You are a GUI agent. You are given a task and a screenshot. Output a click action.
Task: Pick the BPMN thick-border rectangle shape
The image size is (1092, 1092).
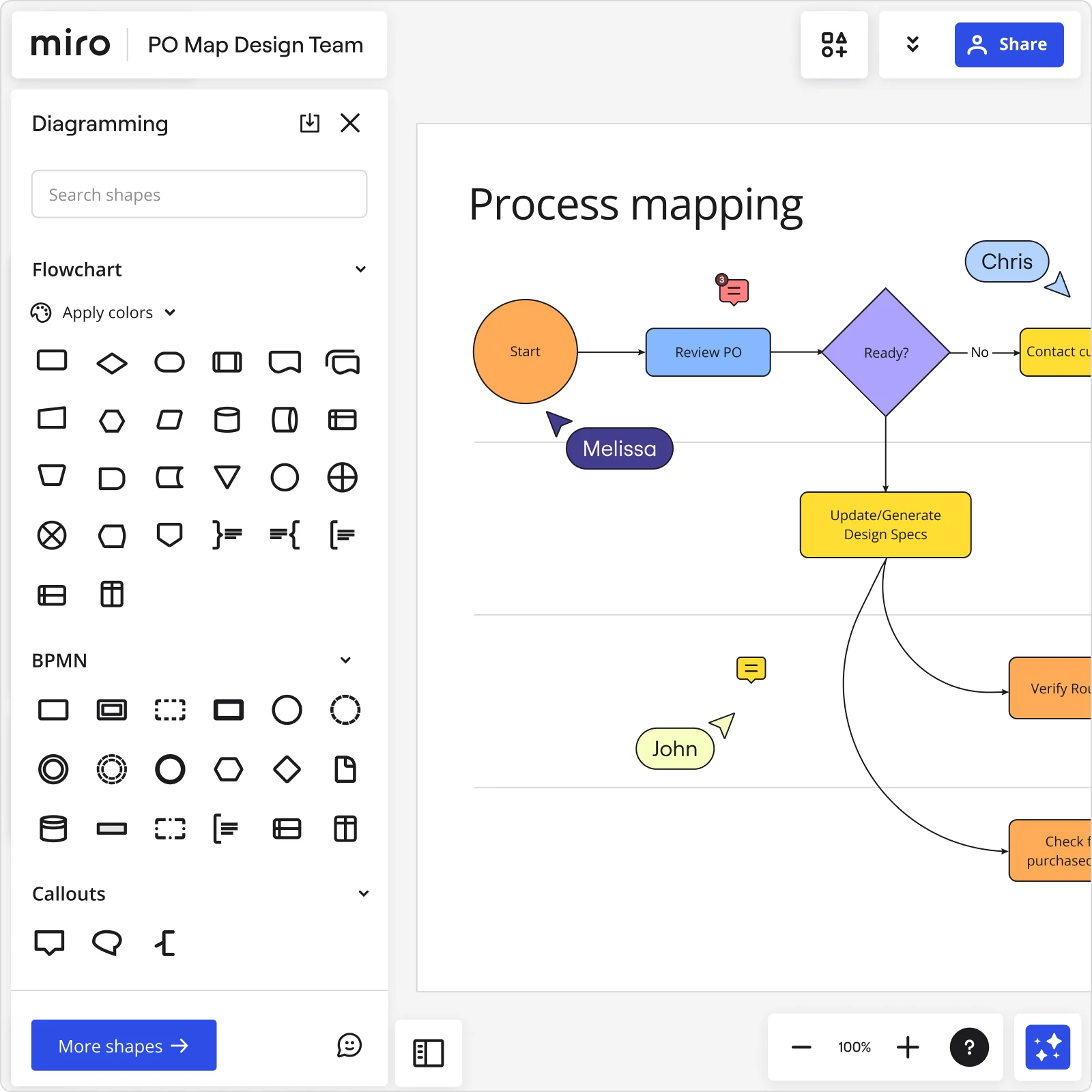coord(229,710)
